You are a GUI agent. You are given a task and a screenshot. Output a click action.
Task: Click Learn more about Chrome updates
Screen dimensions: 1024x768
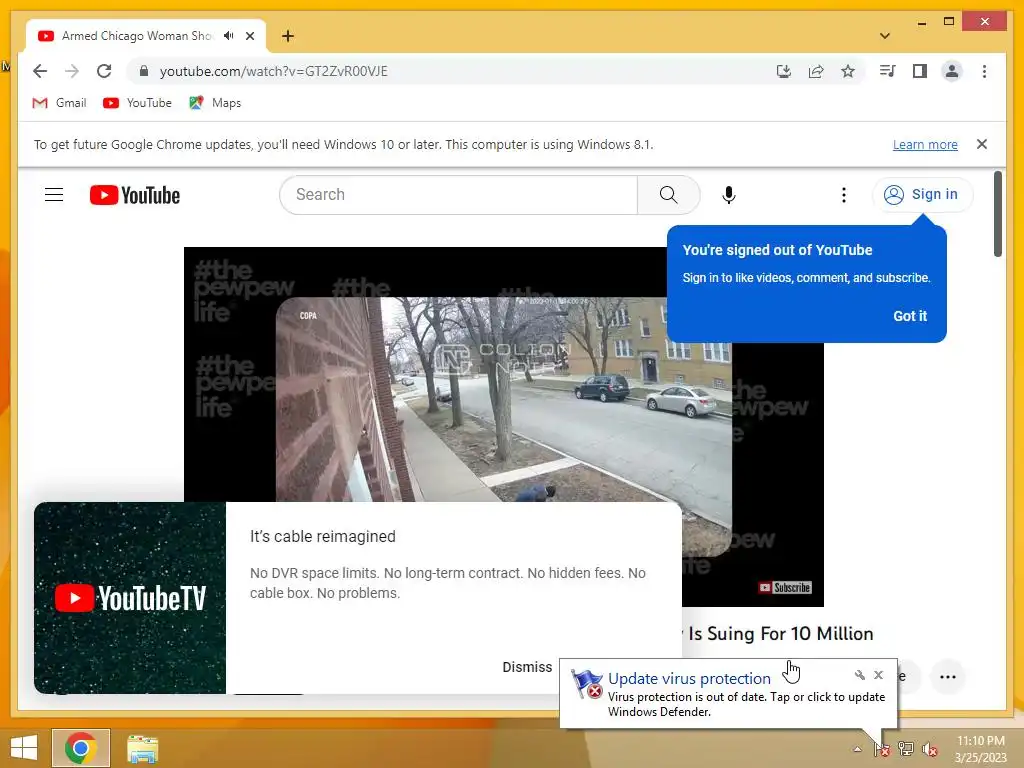pos(925,144)
